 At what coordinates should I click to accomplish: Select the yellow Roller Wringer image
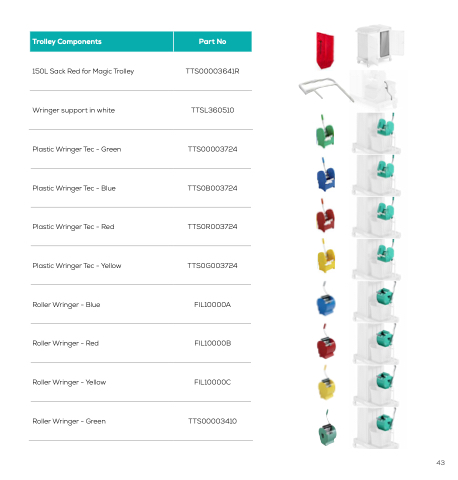[326, 382]
